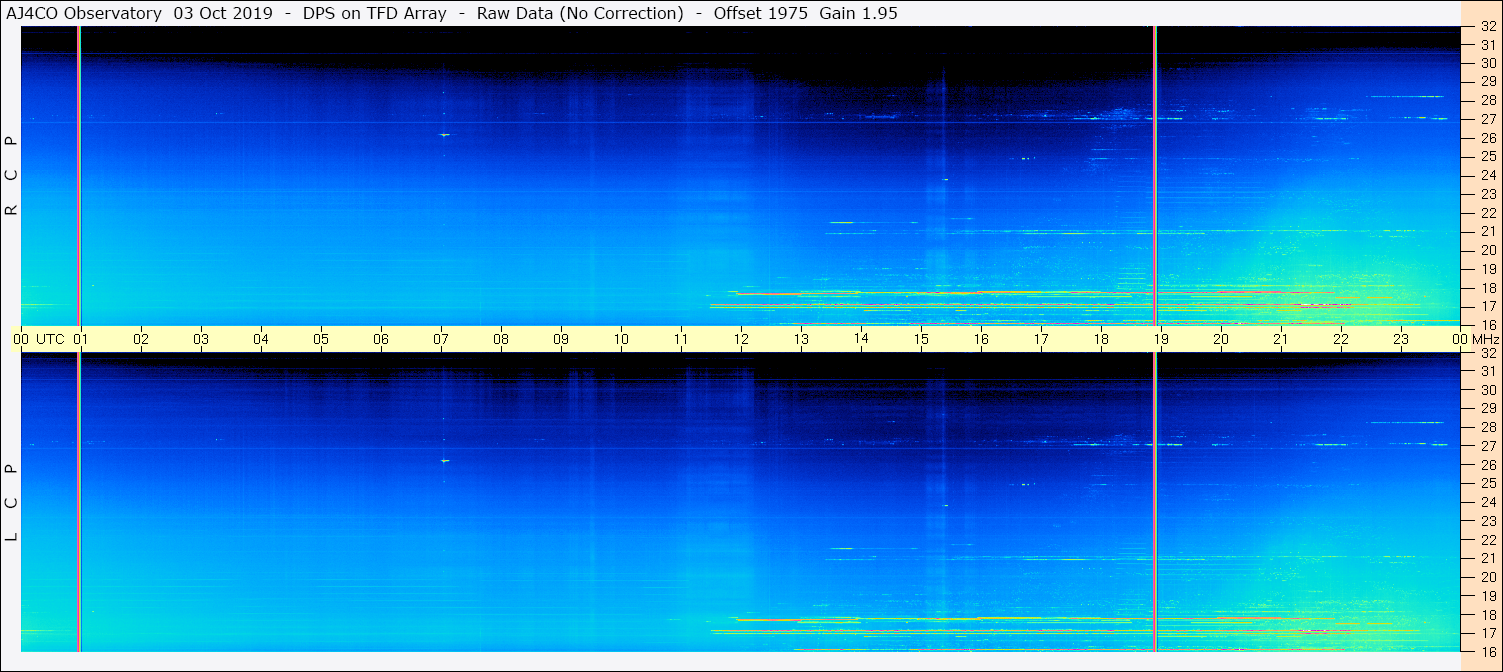Click the "00 UTC" time axis label
The image size is (1503, 672).
pos(38,339)
